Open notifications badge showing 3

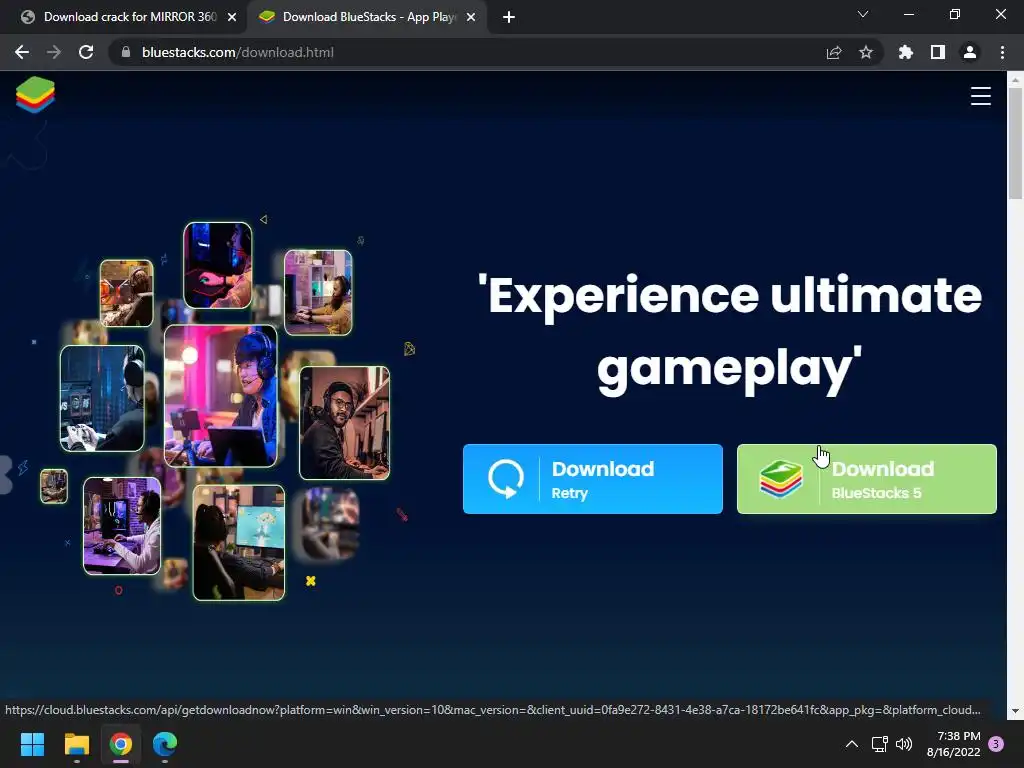[996, 744]
